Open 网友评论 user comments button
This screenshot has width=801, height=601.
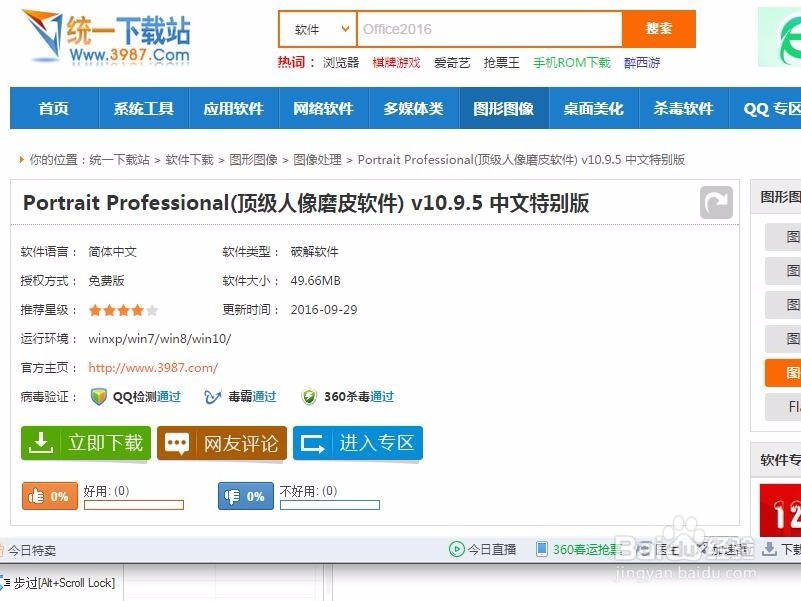[222, 443]
